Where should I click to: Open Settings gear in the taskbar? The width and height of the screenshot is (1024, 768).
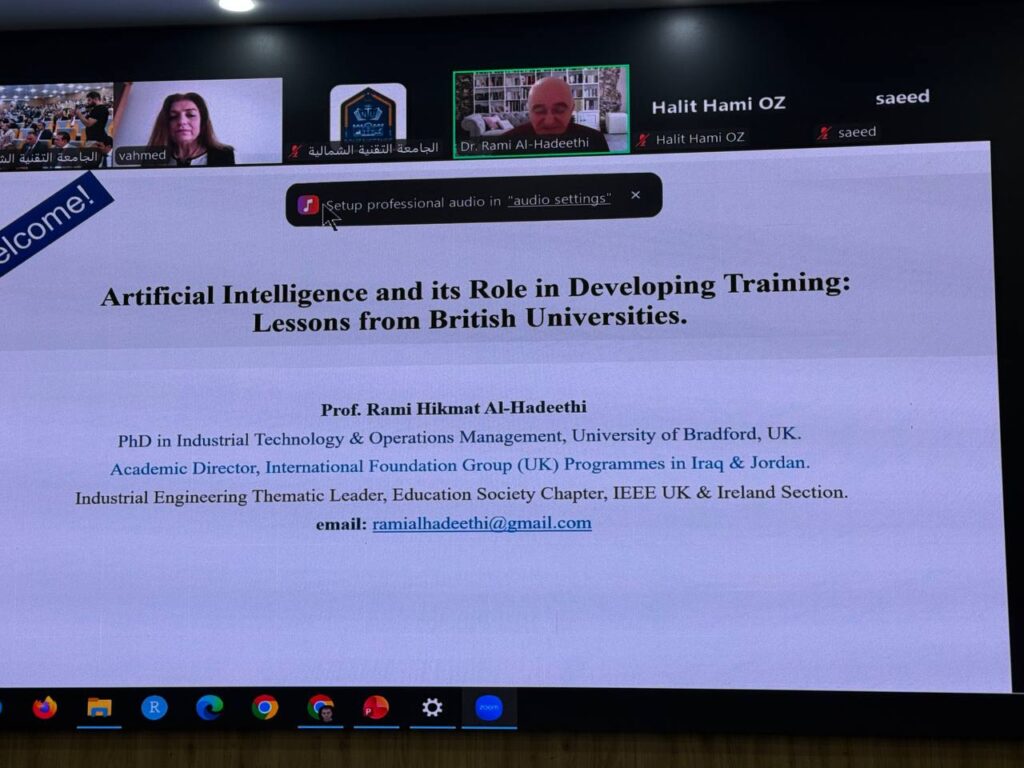pos(432,707)
